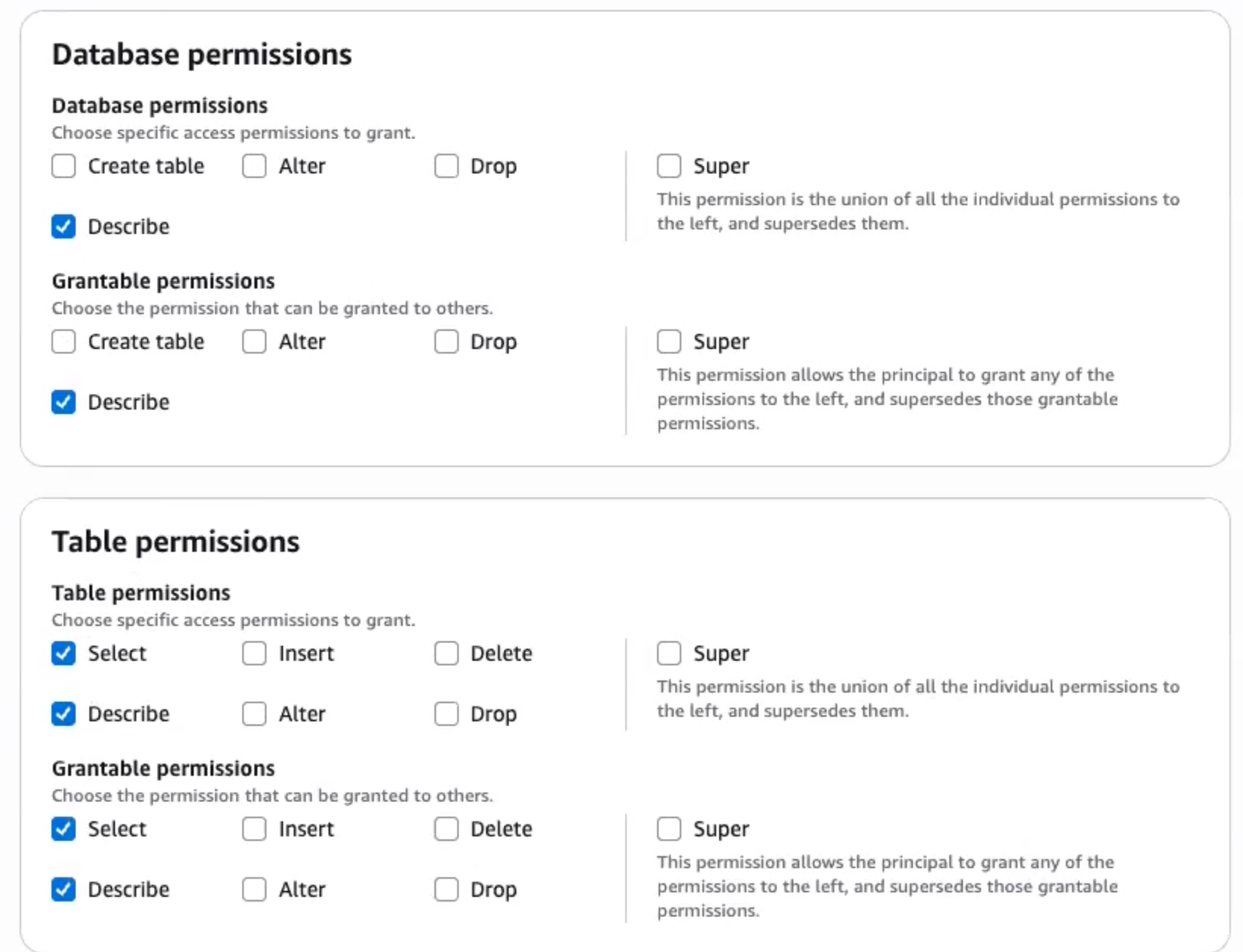Check grantable Drop for database
This screenshot has height=952, width=1243.
click(447, 341)
